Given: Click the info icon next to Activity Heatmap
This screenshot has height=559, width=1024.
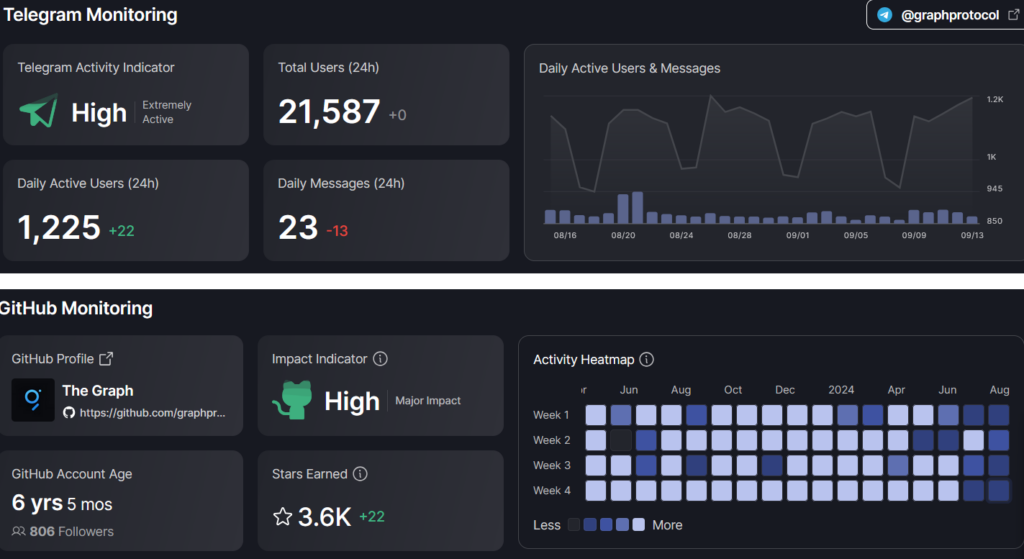Looking at the screenshot, I should click(647, 359).
